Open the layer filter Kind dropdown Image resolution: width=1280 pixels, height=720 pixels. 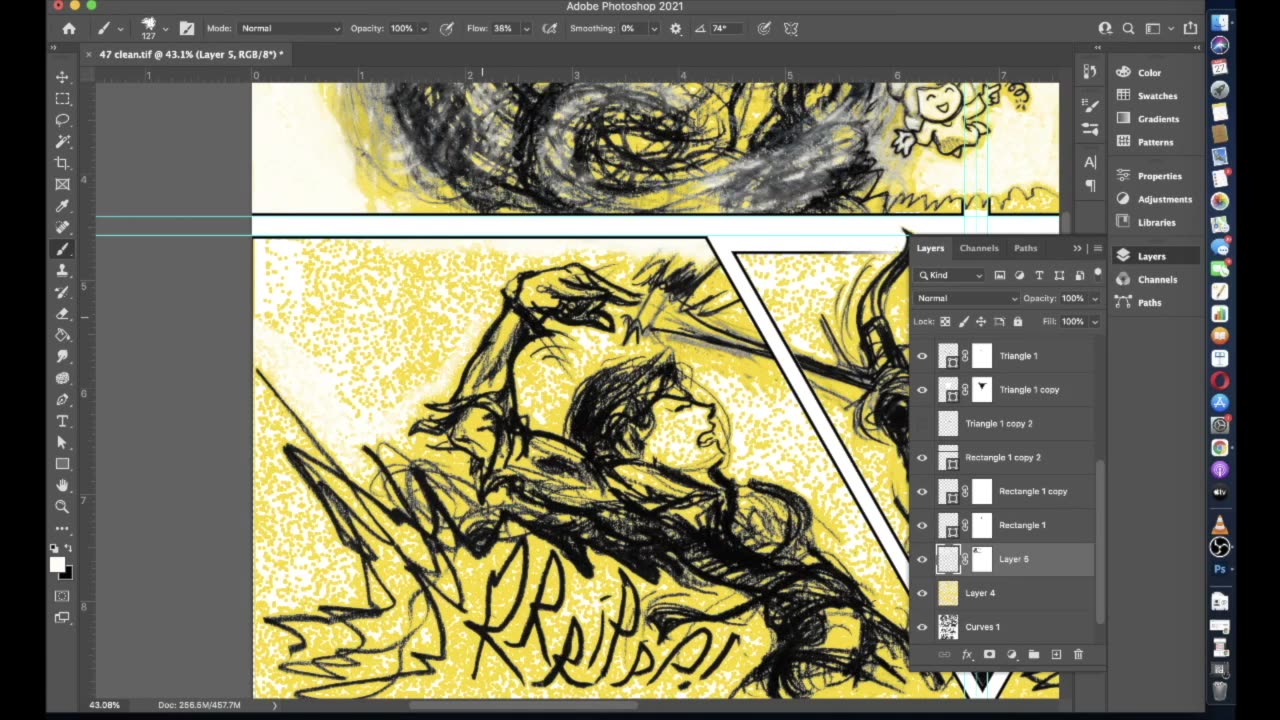pos(951,275)
